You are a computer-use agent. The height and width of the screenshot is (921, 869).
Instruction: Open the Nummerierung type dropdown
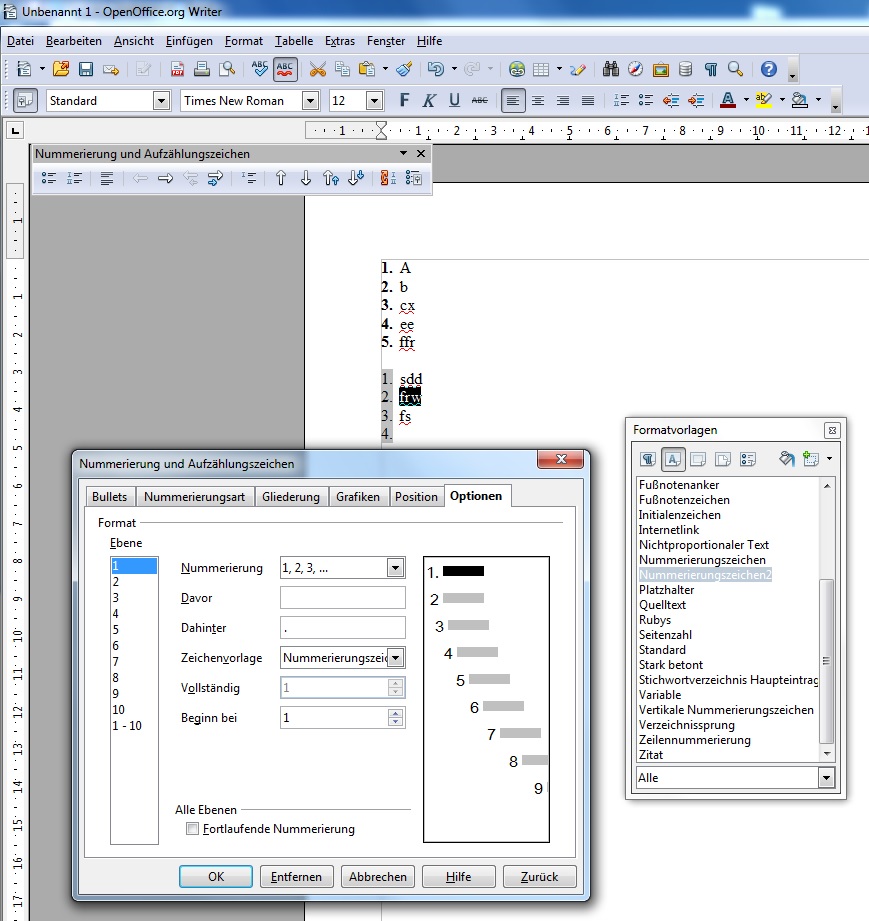point(395,568)
